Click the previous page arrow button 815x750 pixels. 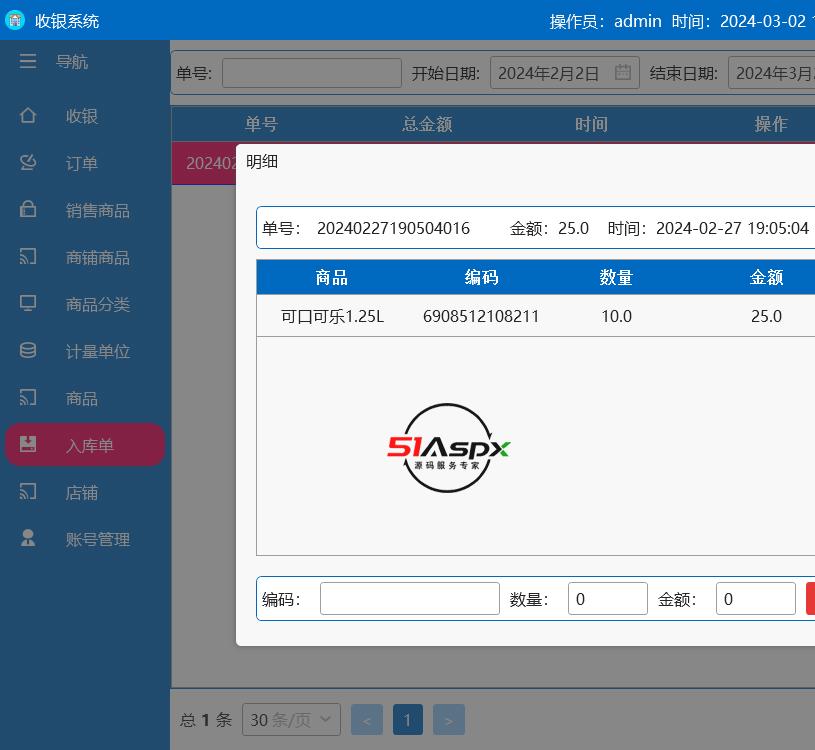[x=367, y=720]
